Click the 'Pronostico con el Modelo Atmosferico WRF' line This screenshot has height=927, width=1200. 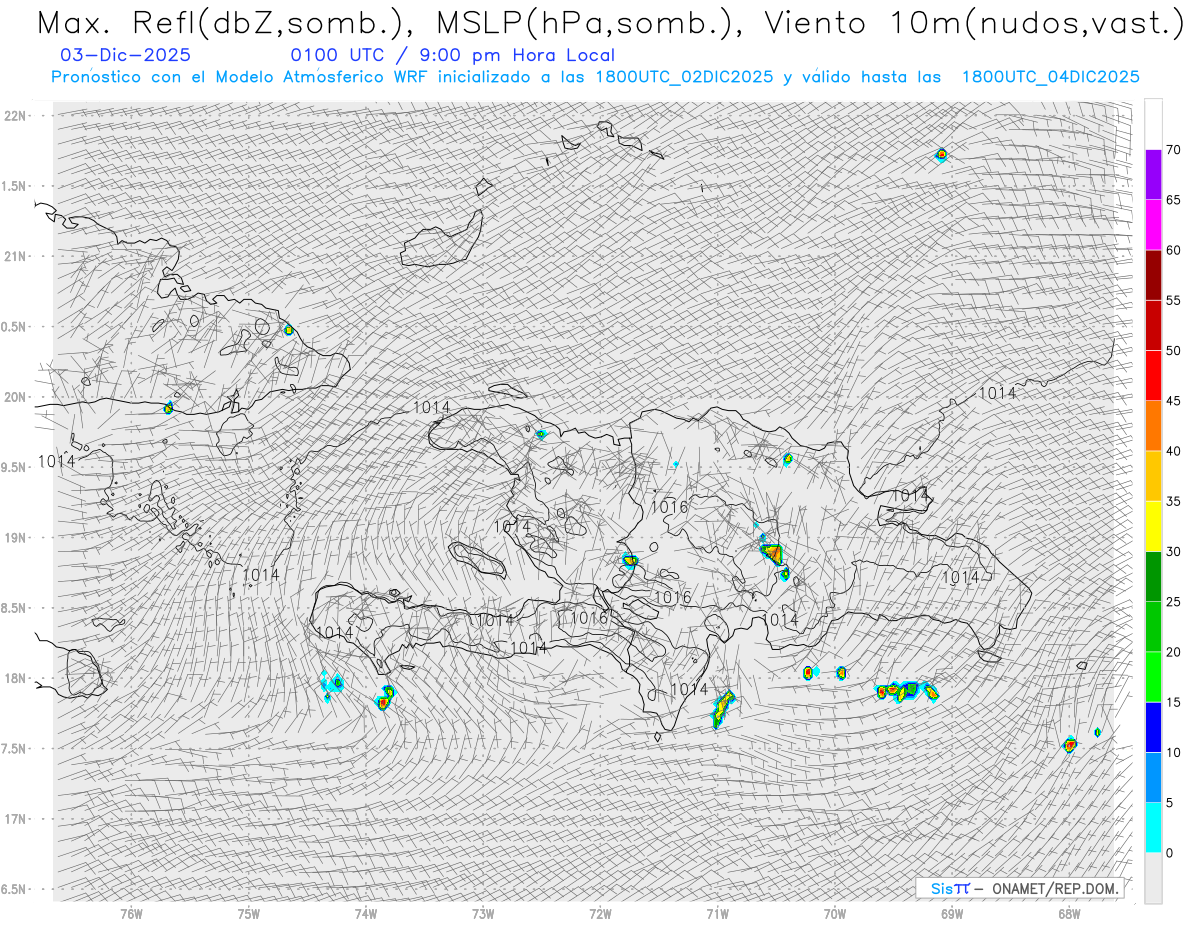pos(595,77)
